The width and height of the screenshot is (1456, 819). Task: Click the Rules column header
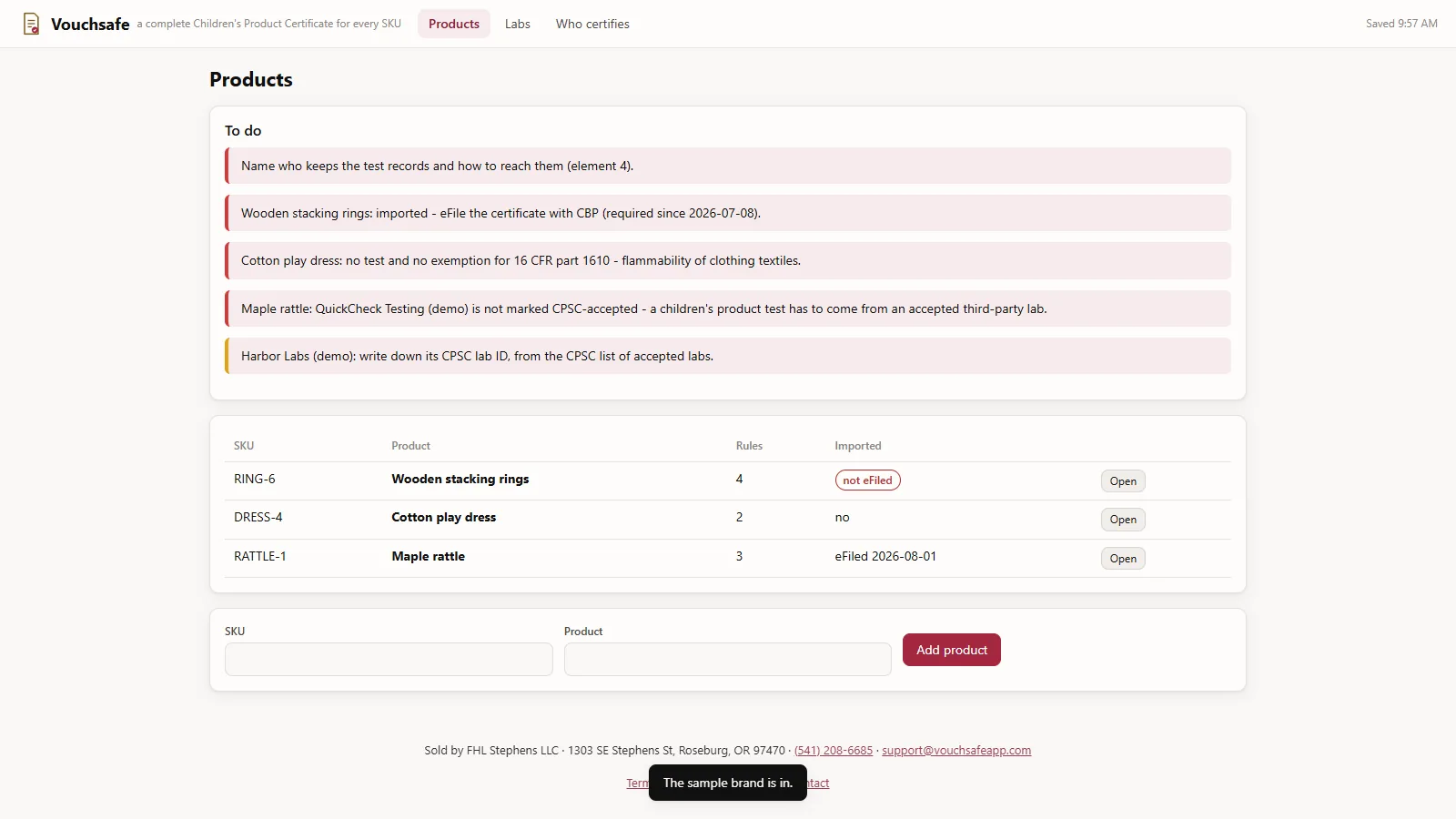(x=749, y=446)
